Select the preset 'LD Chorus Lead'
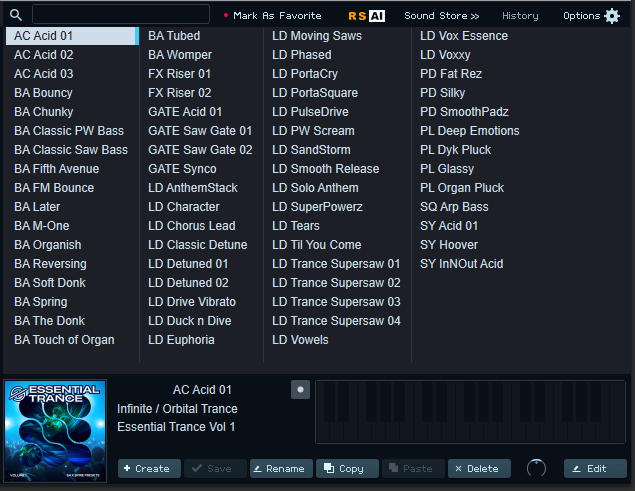Screen dimensions: 635x491 [192, 226]
